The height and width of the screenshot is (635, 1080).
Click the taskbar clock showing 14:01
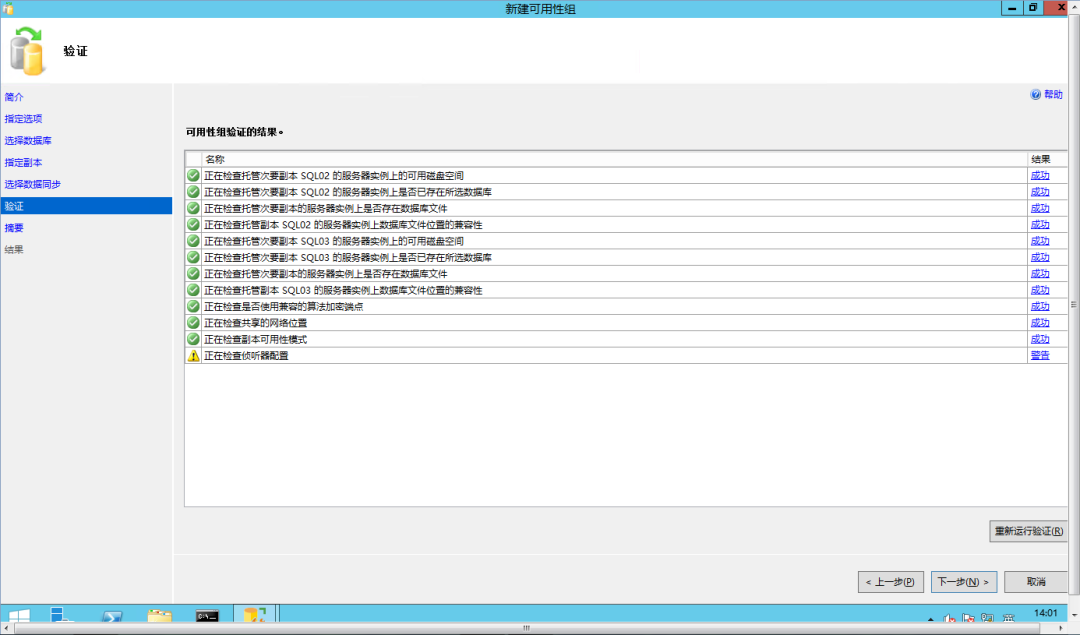click(x=1045, y=614)
